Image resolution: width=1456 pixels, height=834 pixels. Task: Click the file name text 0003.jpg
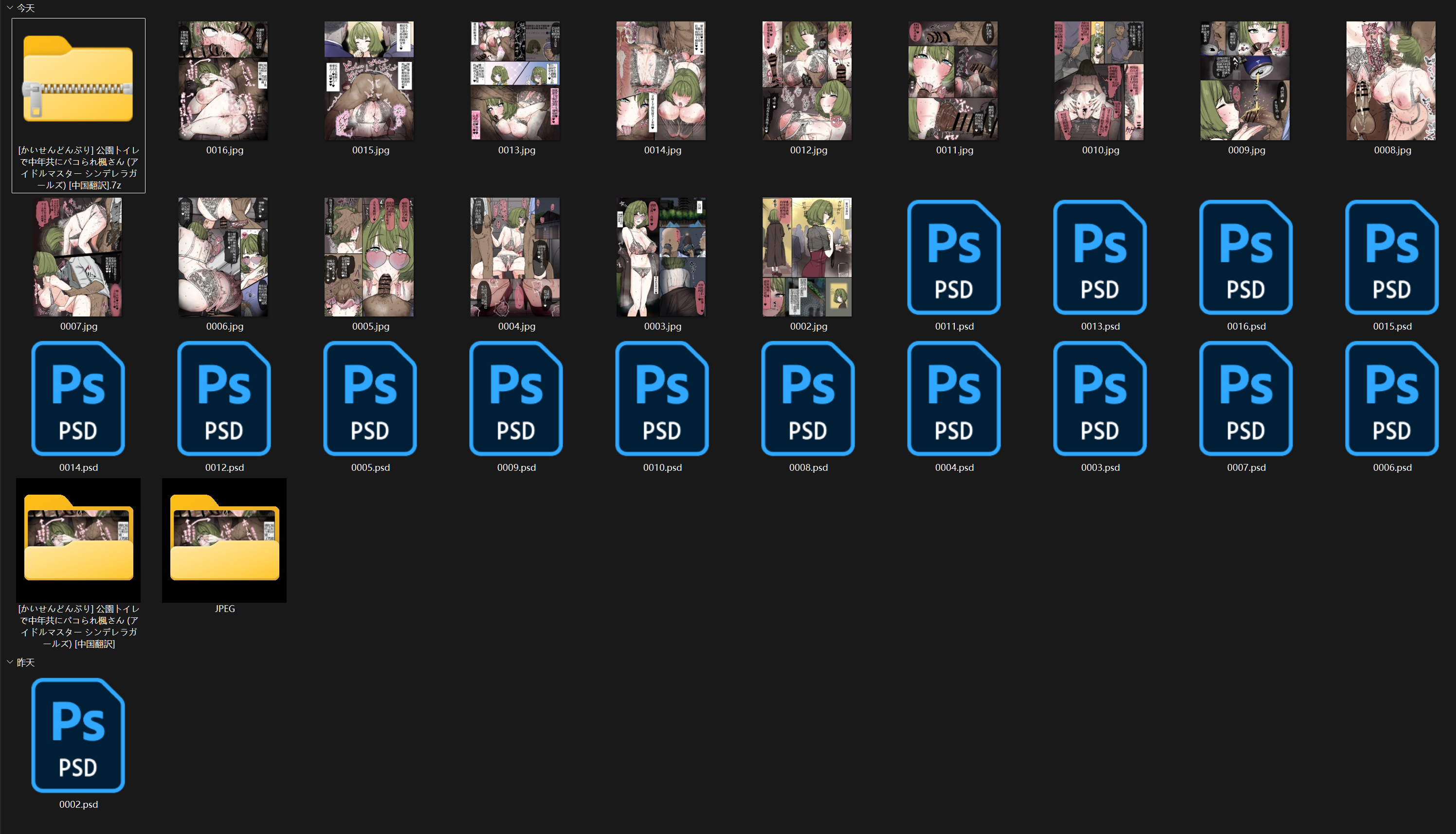(662, 326)
